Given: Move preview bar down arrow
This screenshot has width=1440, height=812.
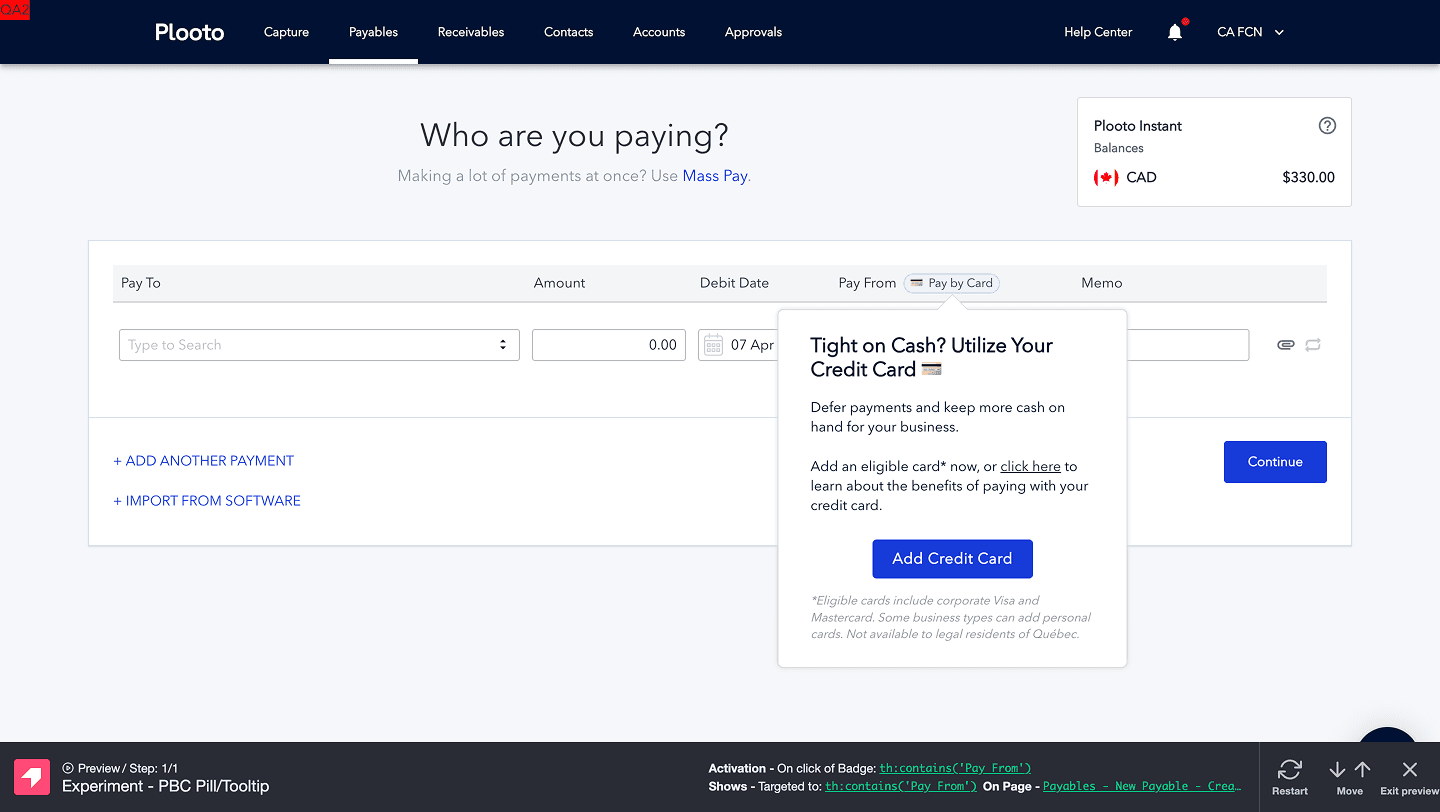Looking at the screenshot, I should pos(1337,769).
